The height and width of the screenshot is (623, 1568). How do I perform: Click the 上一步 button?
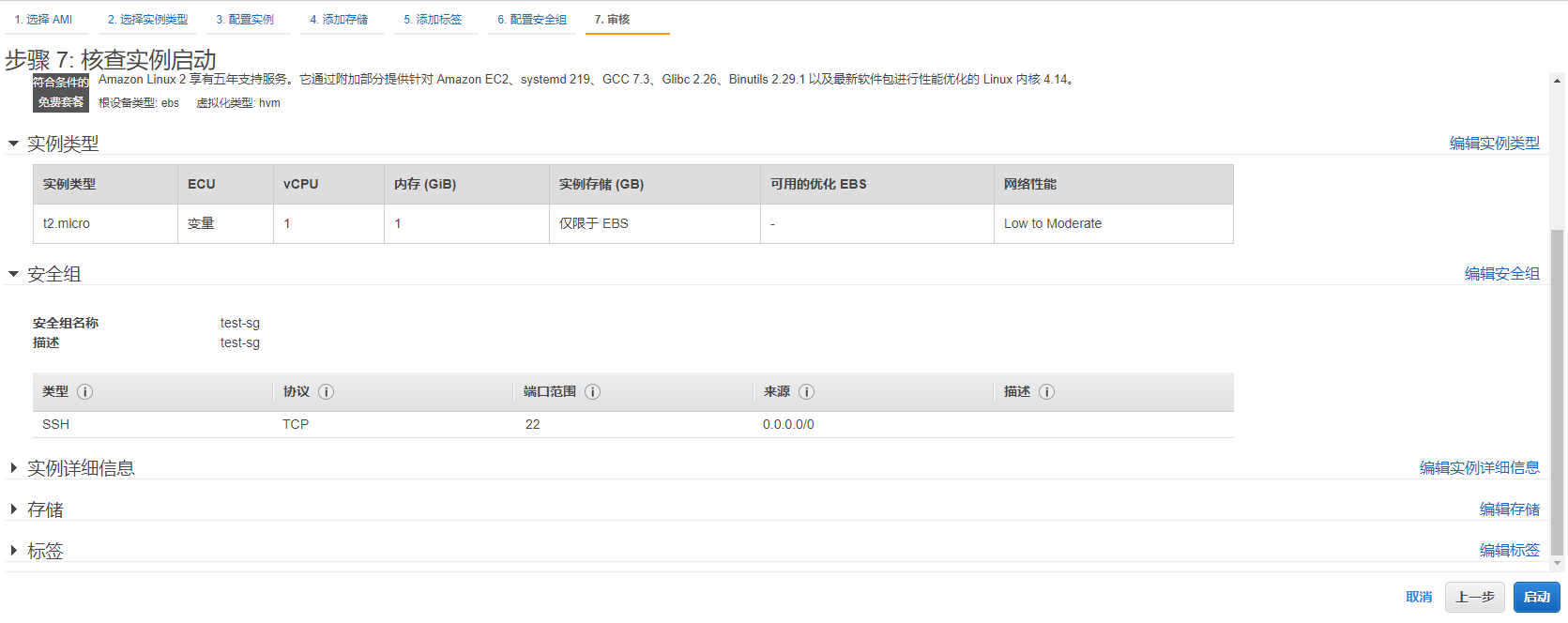(1475, 597)
